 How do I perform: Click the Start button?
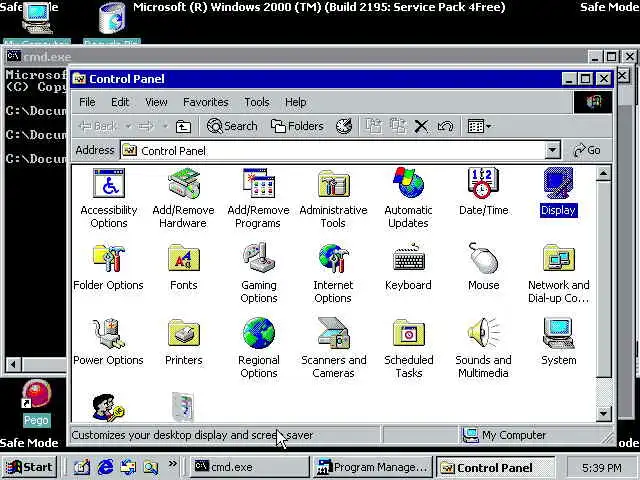tap(30, 467)
